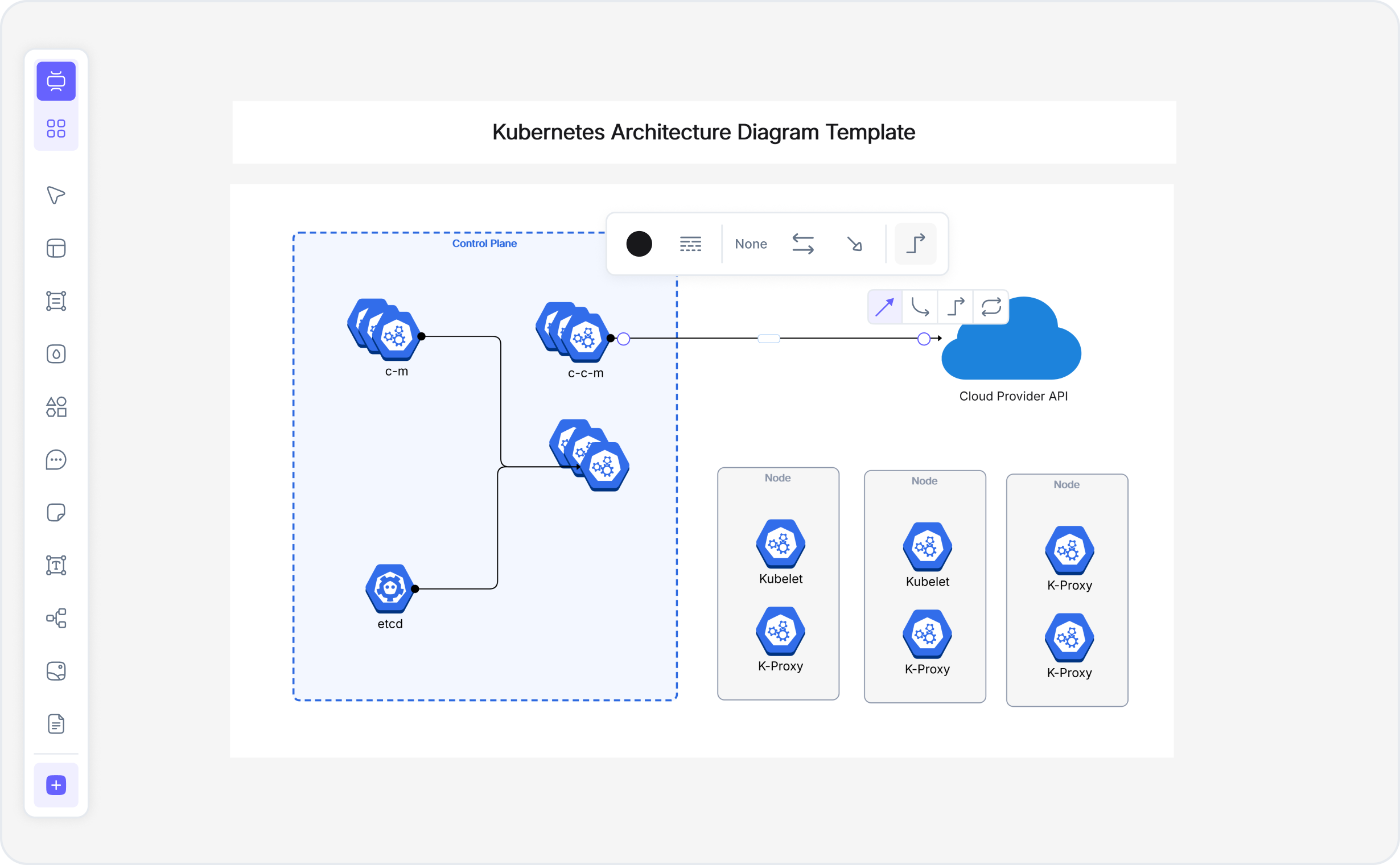Click the Control Plane label
The width and height of the screenshot is (1400, 865).
tap(484, 244)
